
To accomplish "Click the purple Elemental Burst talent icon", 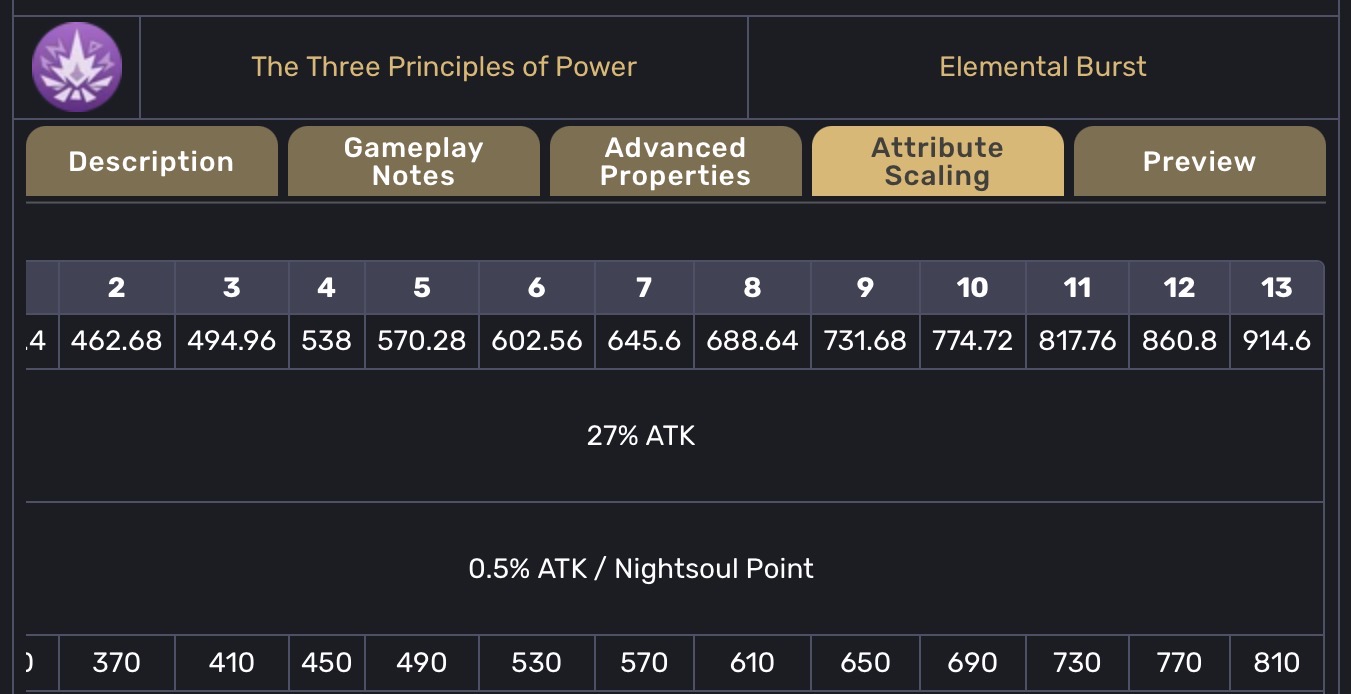I will pyautogui.click(x=77, y=67).
